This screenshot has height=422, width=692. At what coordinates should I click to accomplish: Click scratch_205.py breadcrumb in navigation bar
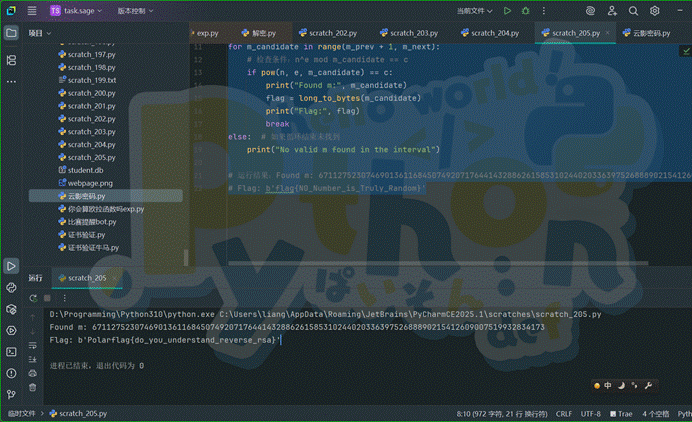[78, 414]
